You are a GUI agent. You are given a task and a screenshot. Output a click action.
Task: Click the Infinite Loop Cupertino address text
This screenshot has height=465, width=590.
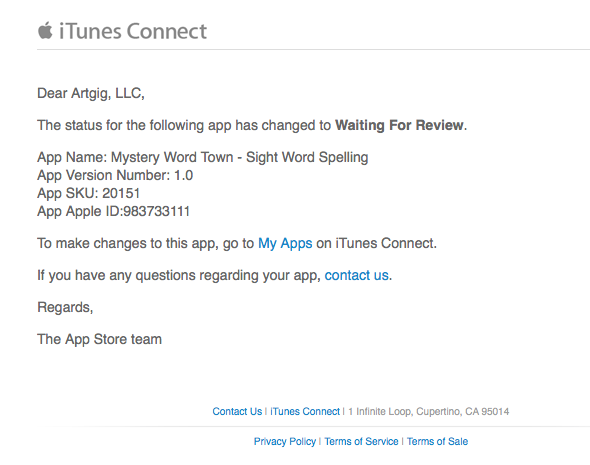pos(429,411)
